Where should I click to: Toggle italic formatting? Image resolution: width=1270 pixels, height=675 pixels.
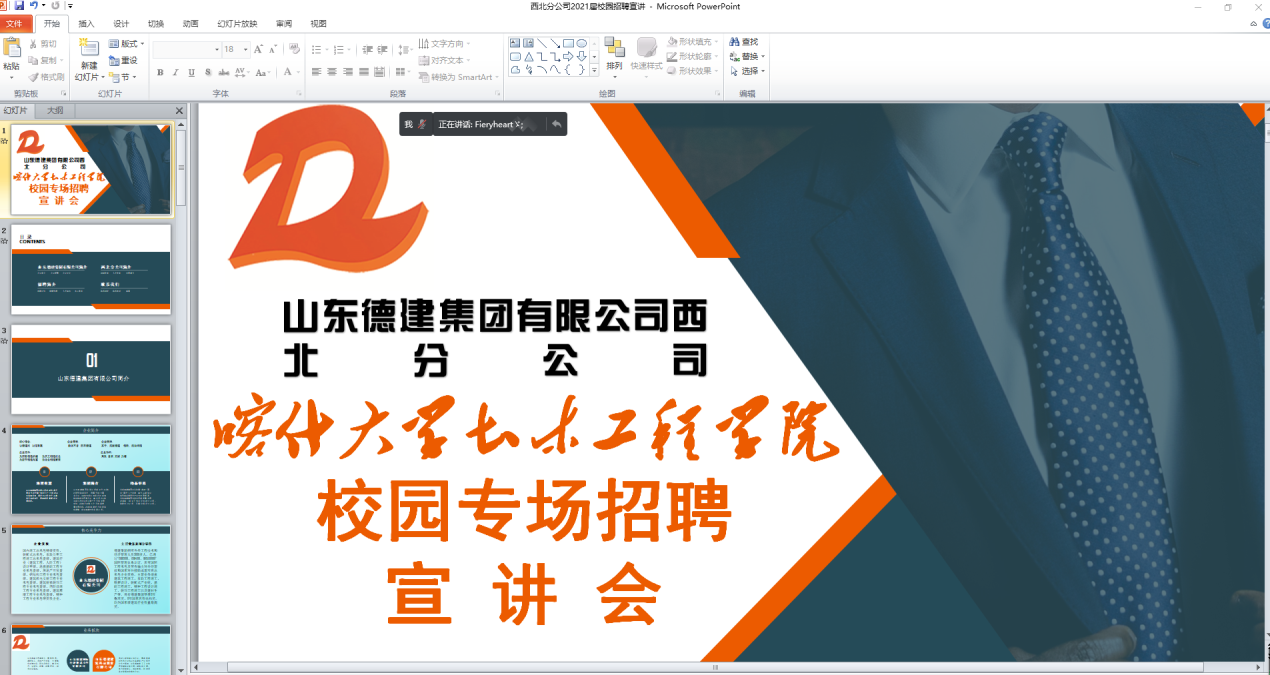click(175, 72)
